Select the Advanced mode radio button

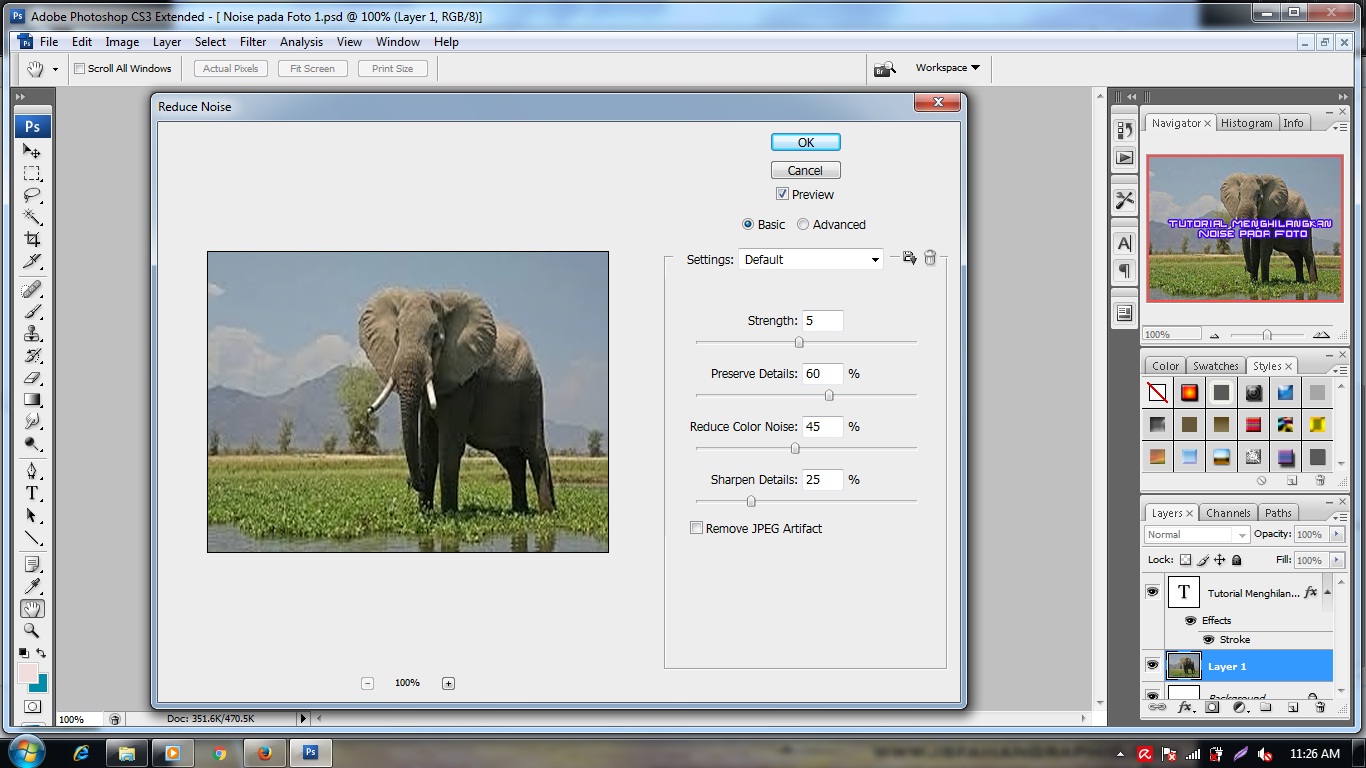click(x=803, y=225)
